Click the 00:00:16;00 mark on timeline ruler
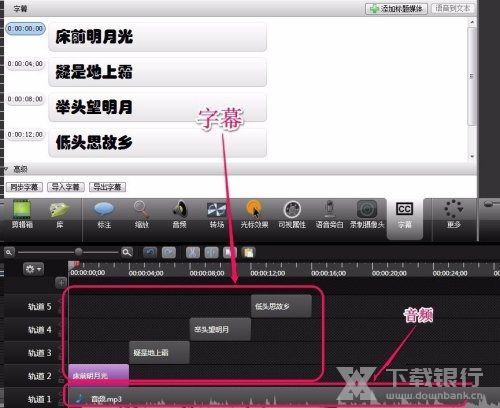Image resolution: width=500 pixels, height=408 pixels. point(328,273)
